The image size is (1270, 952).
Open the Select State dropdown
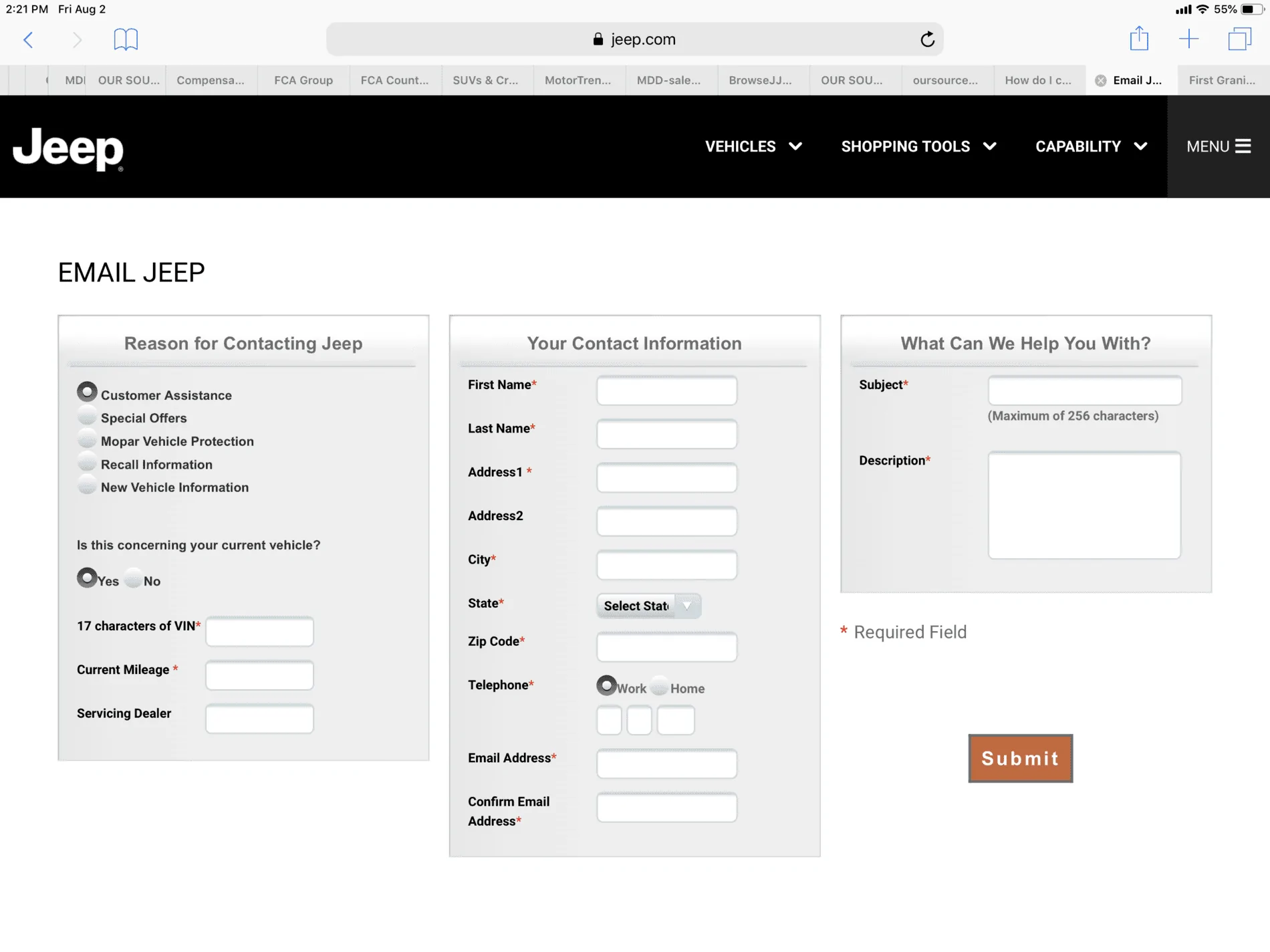[x=648, y=606]
